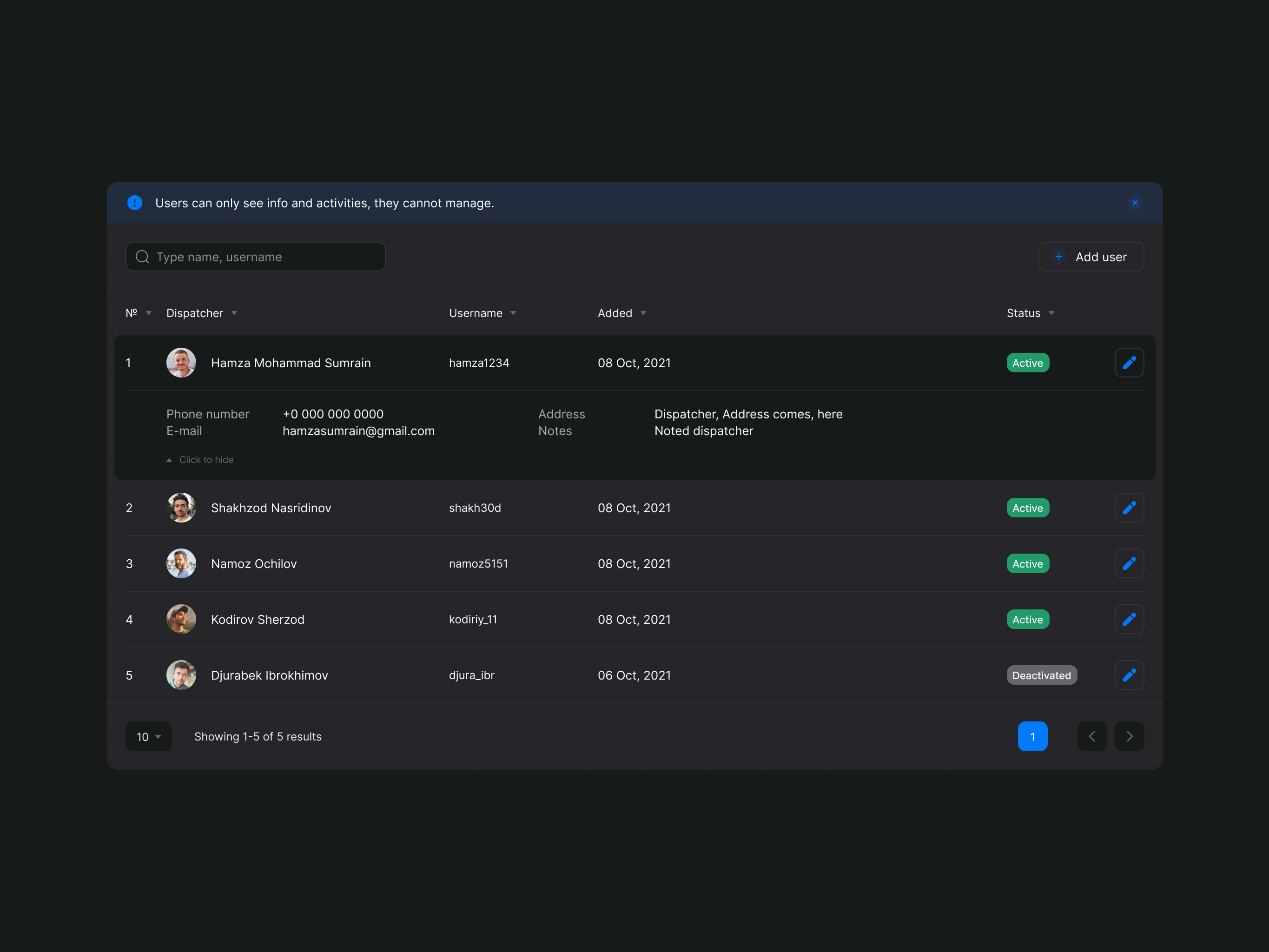Image resolution: width=1269 pixels, height=952 pixels.
Task: Go to next page with right chevron
Action: click(1129, 736)
